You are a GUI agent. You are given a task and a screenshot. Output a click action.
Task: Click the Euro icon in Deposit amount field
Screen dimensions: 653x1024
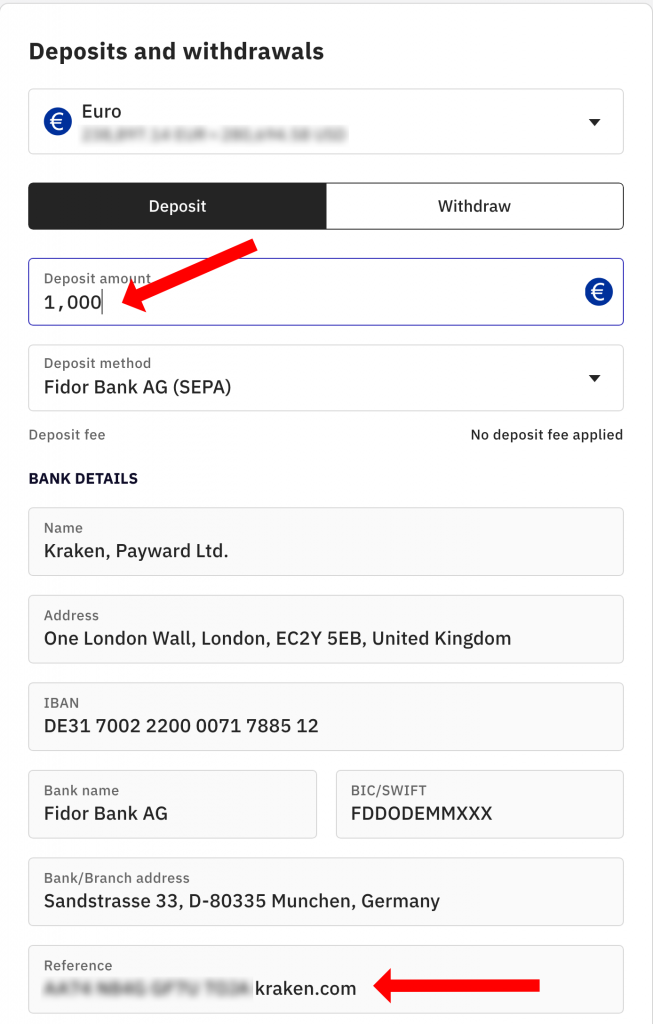coord(598,292)
